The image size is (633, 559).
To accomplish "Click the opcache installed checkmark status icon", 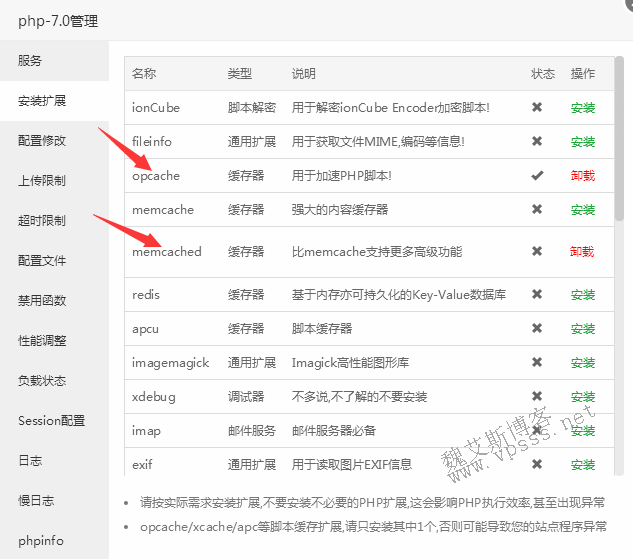I will tap(537, 175).
